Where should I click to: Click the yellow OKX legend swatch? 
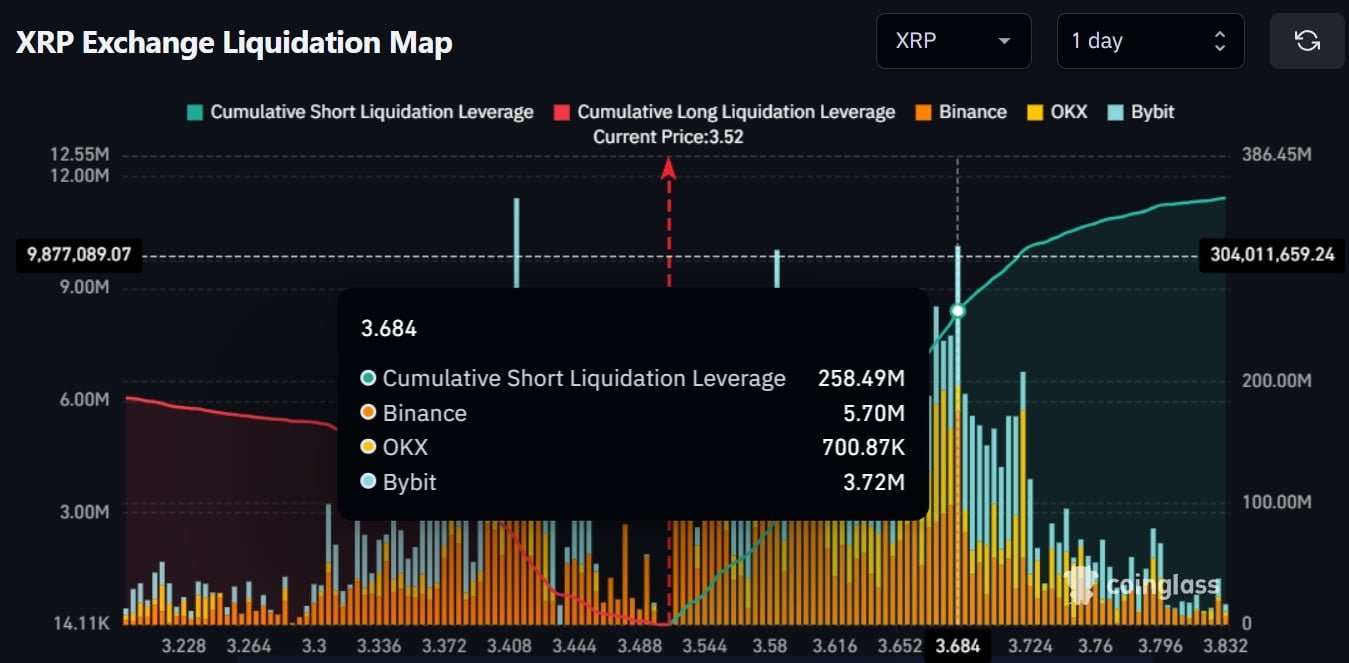[1034, 112]
